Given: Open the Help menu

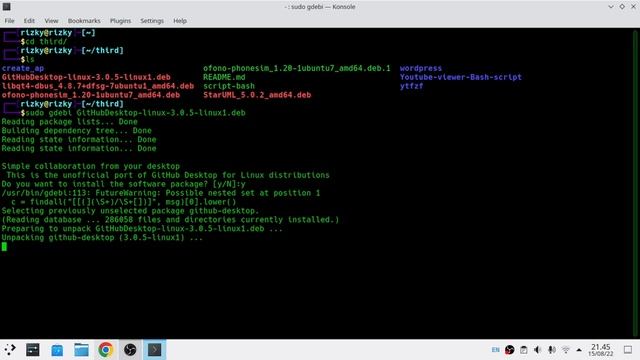Looking at the screenshot, I should click(x=180, y=20).
